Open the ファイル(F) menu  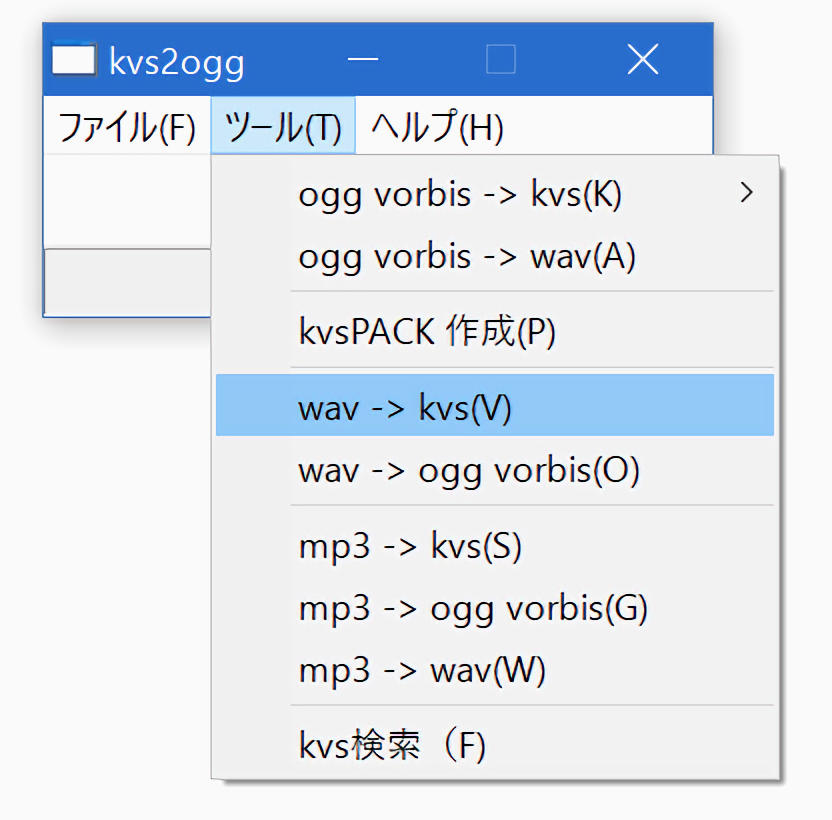point(127,127)
